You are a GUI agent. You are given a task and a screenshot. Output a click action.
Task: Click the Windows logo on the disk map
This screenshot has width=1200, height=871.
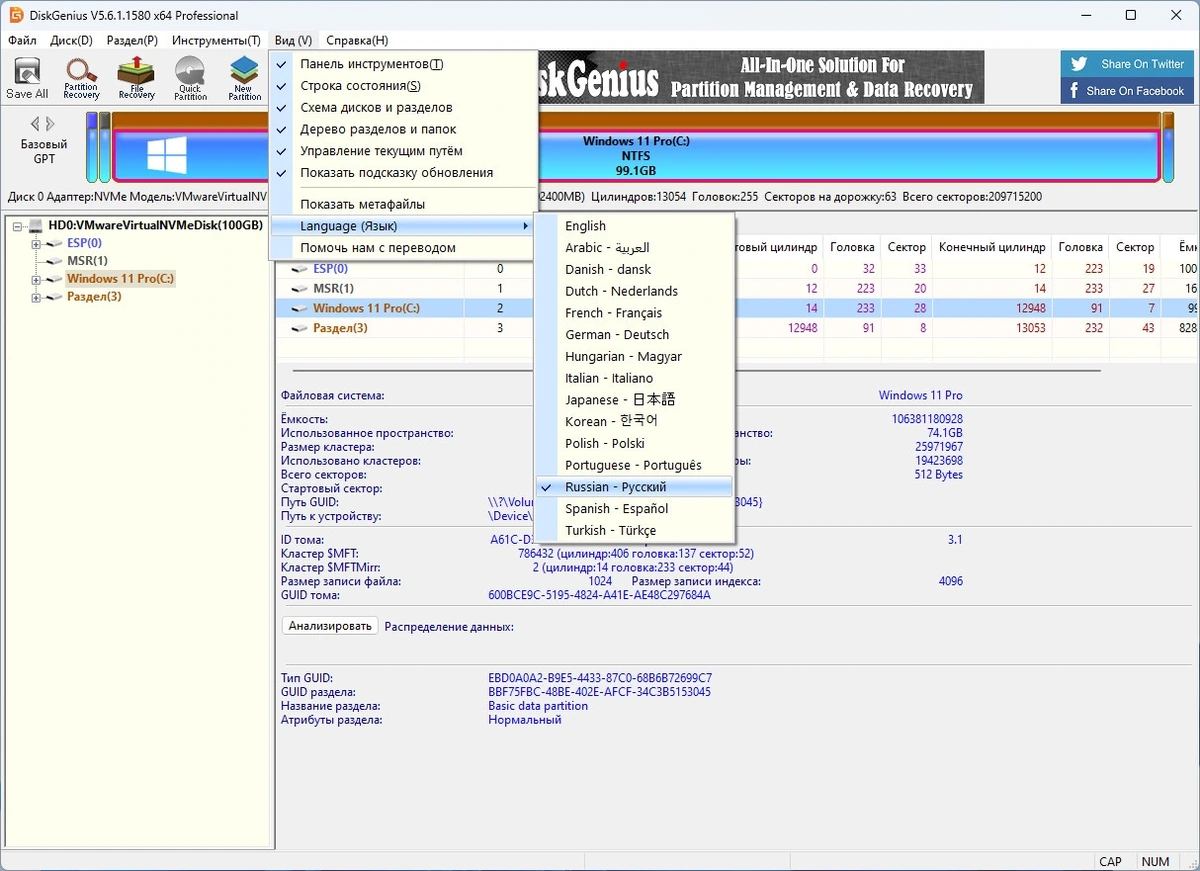[167, 156]
